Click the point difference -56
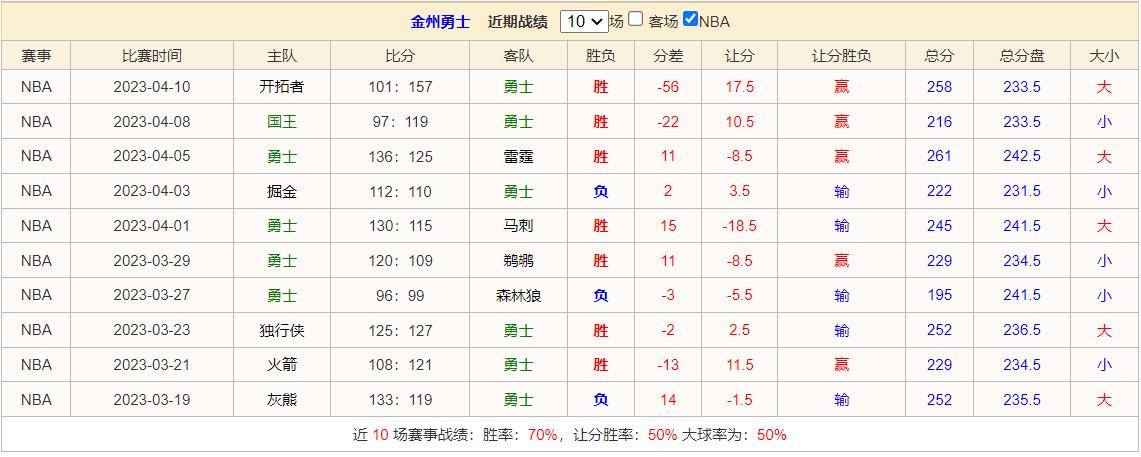The height and width of the screenshot is (457, 1141). (667, 87)
